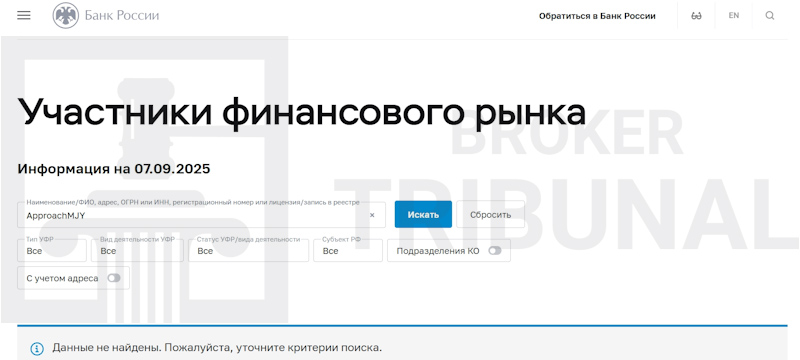Open the 'Вид деятельности УФР' dropdown
The width and height of the screenshot is (800, 360).
pyautogui.click(x=137, y=250)
